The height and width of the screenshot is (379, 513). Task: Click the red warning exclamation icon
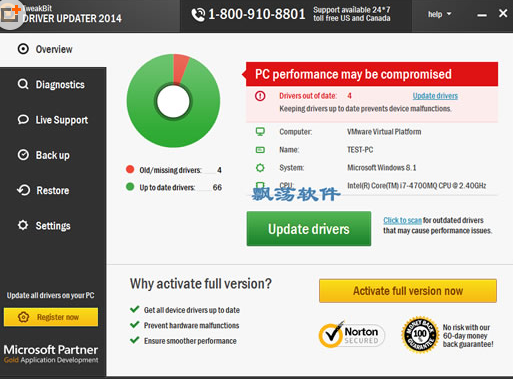pos(260,96)
